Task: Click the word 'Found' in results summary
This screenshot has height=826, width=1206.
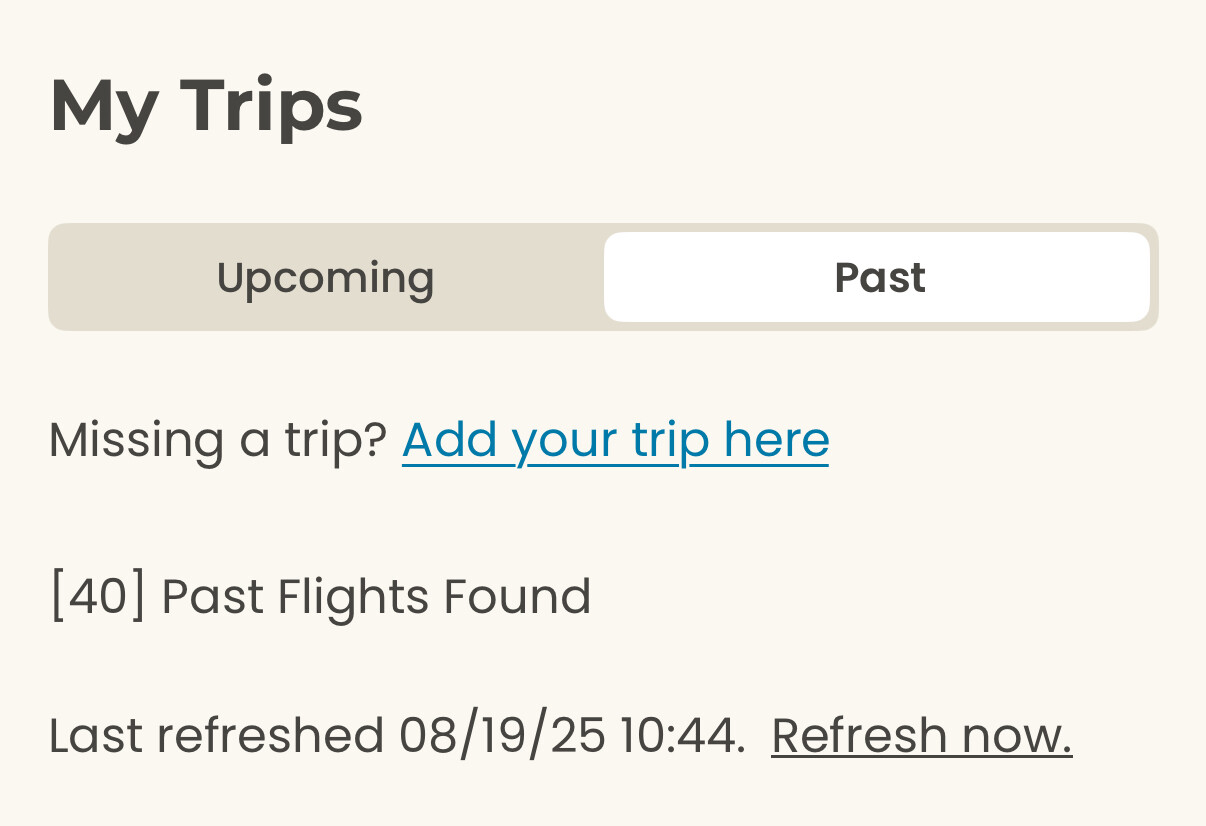Action: coord(517,597)
